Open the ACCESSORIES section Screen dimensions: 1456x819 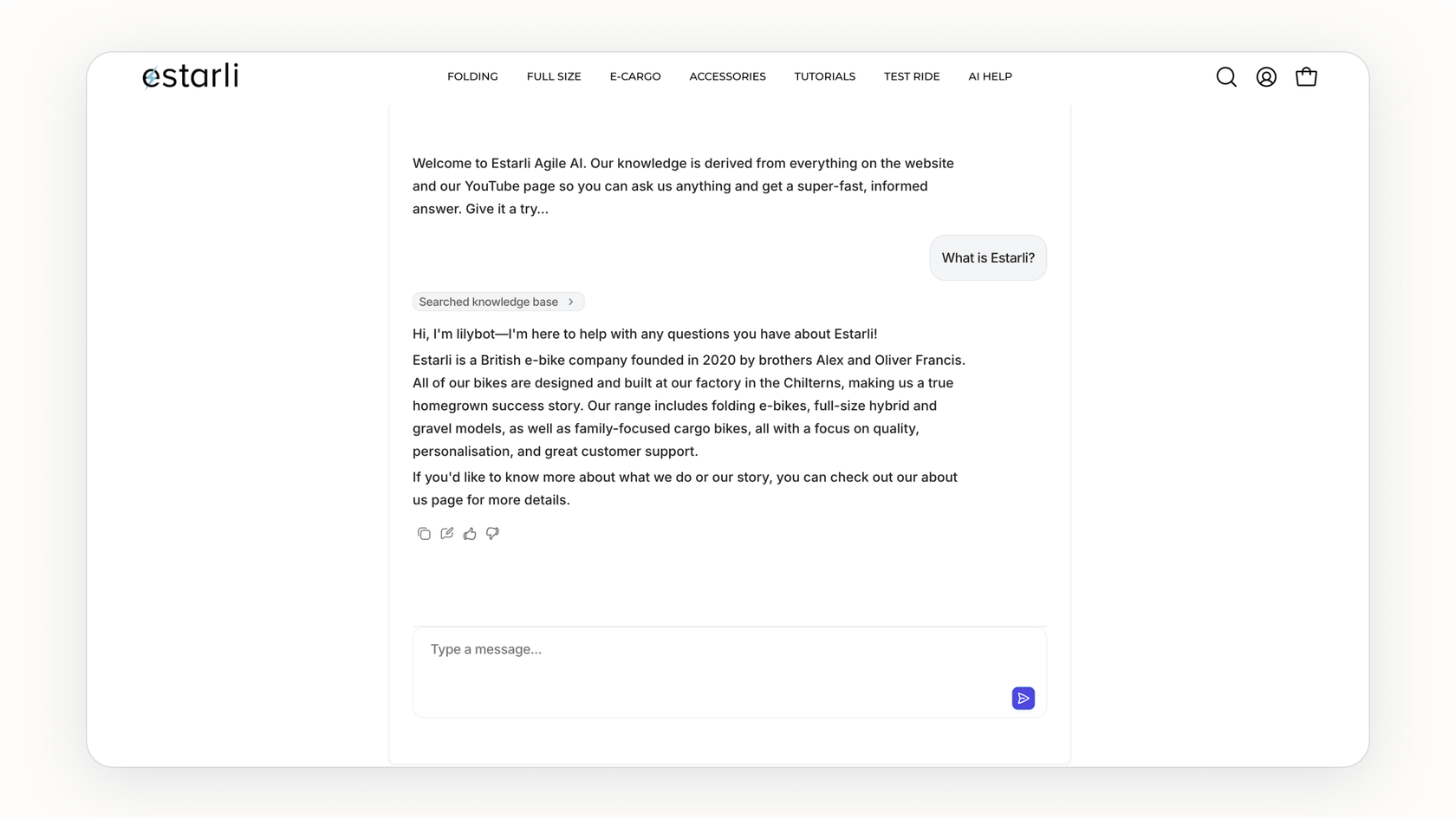[727, 76]
